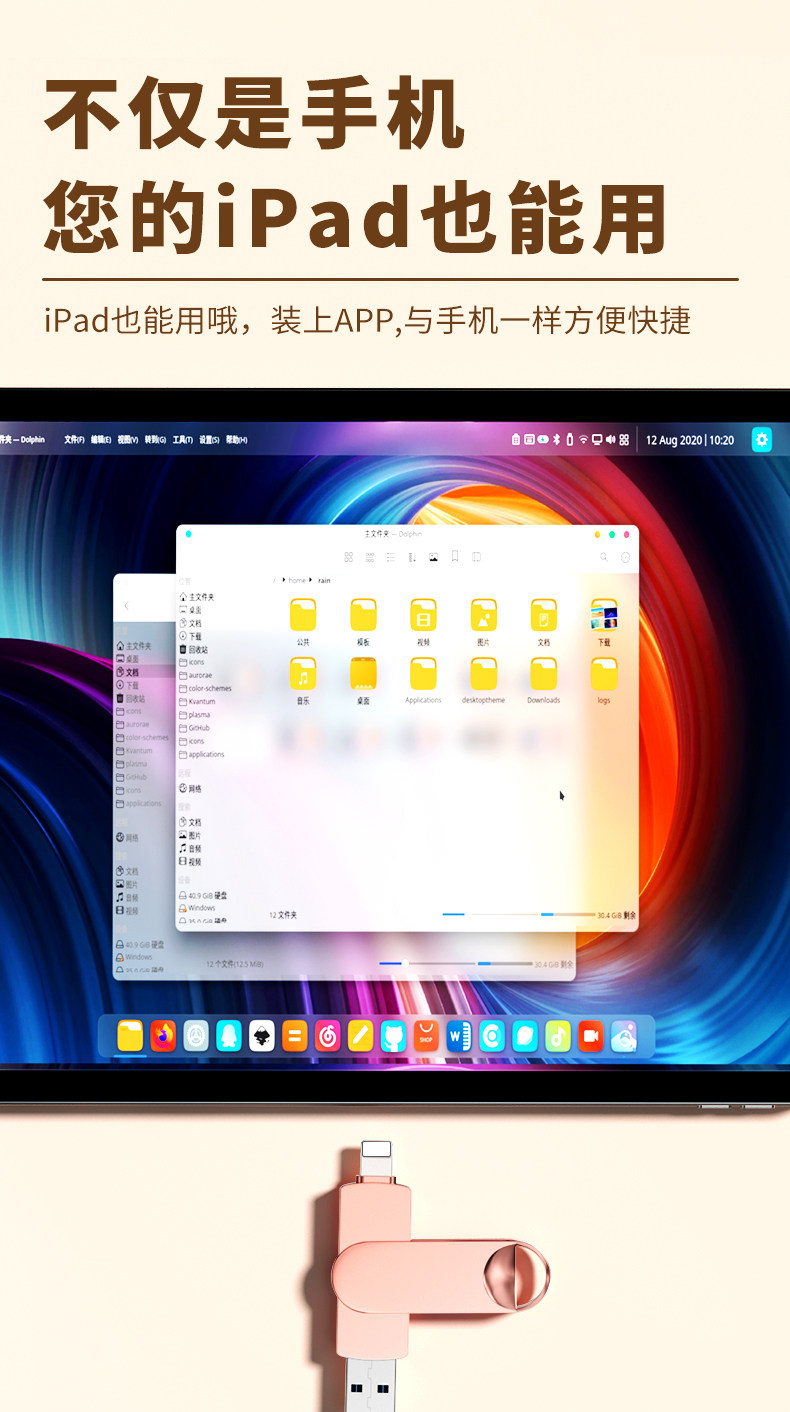
Task: Open the 桌面 folder icon in file view
Action: pos(363,674)
